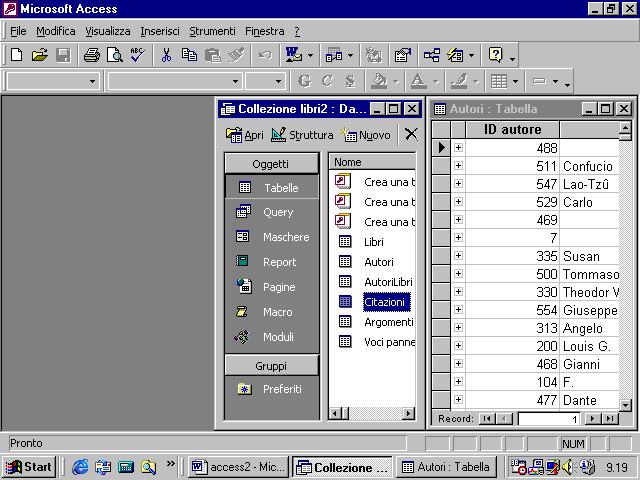640x480 pixels.
Task: Open the Inserisci menu
Action: (160, 31)
